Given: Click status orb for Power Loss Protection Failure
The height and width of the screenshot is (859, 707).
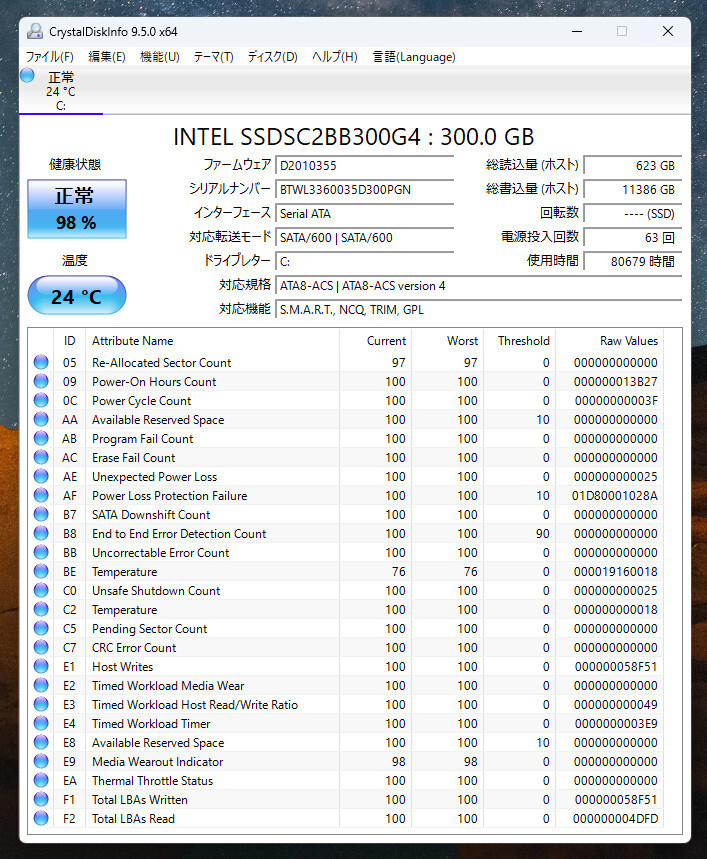Looking at the screenshot, I should [x=41, y=495].
